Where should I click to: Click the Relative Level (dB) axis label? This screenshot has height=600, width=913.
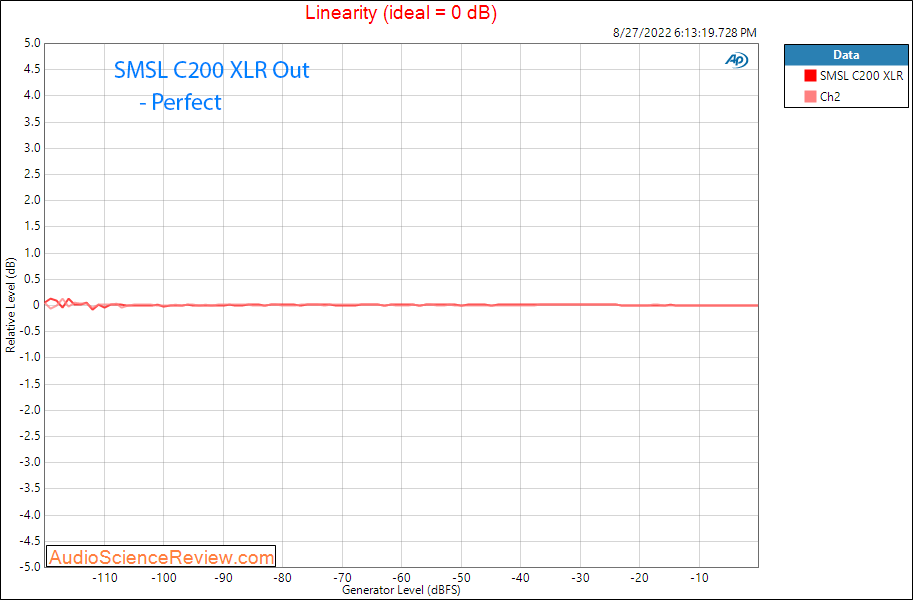coord(10,305)
